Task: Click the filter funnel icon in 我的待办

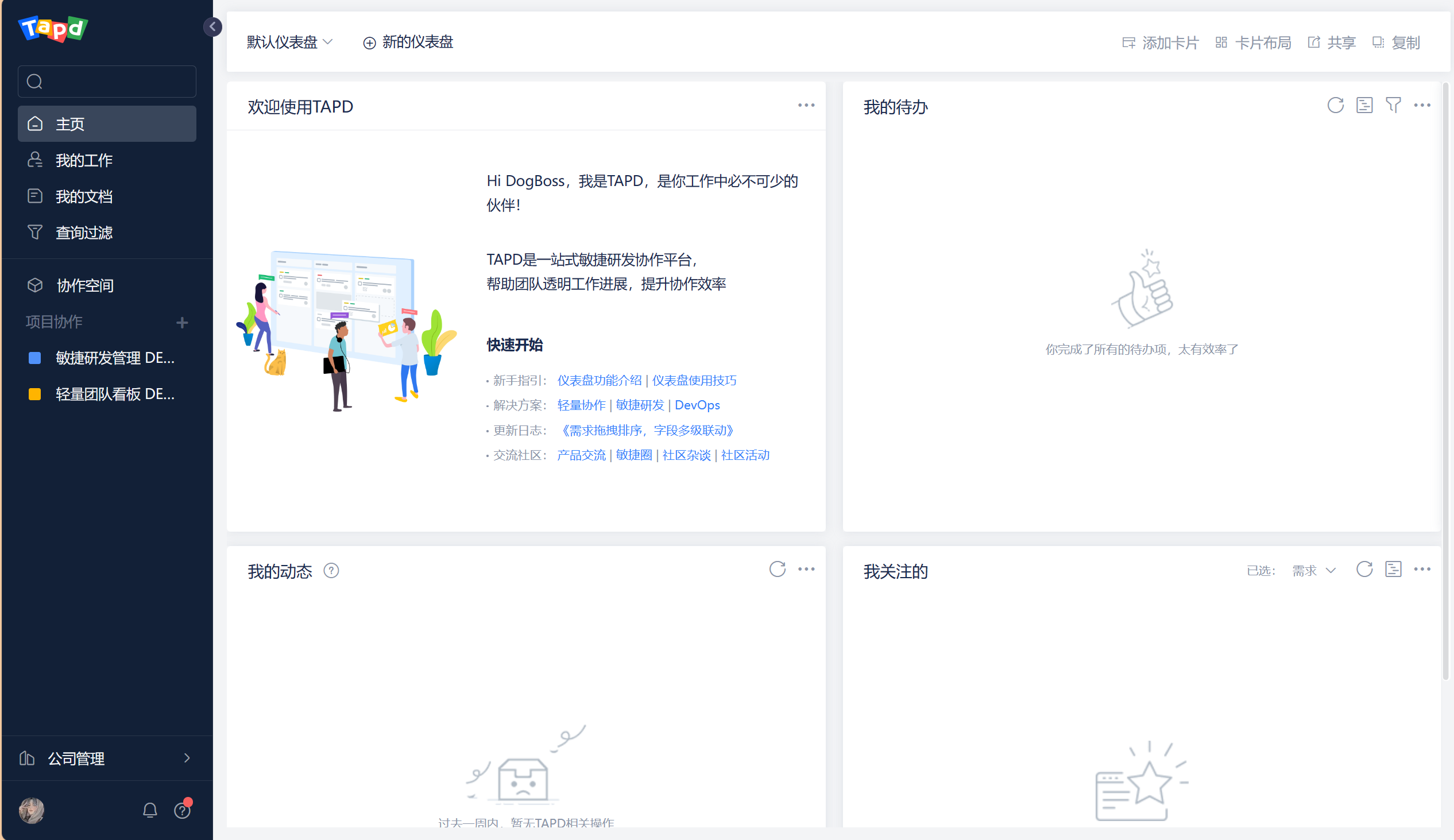Action: point(1393,106)
